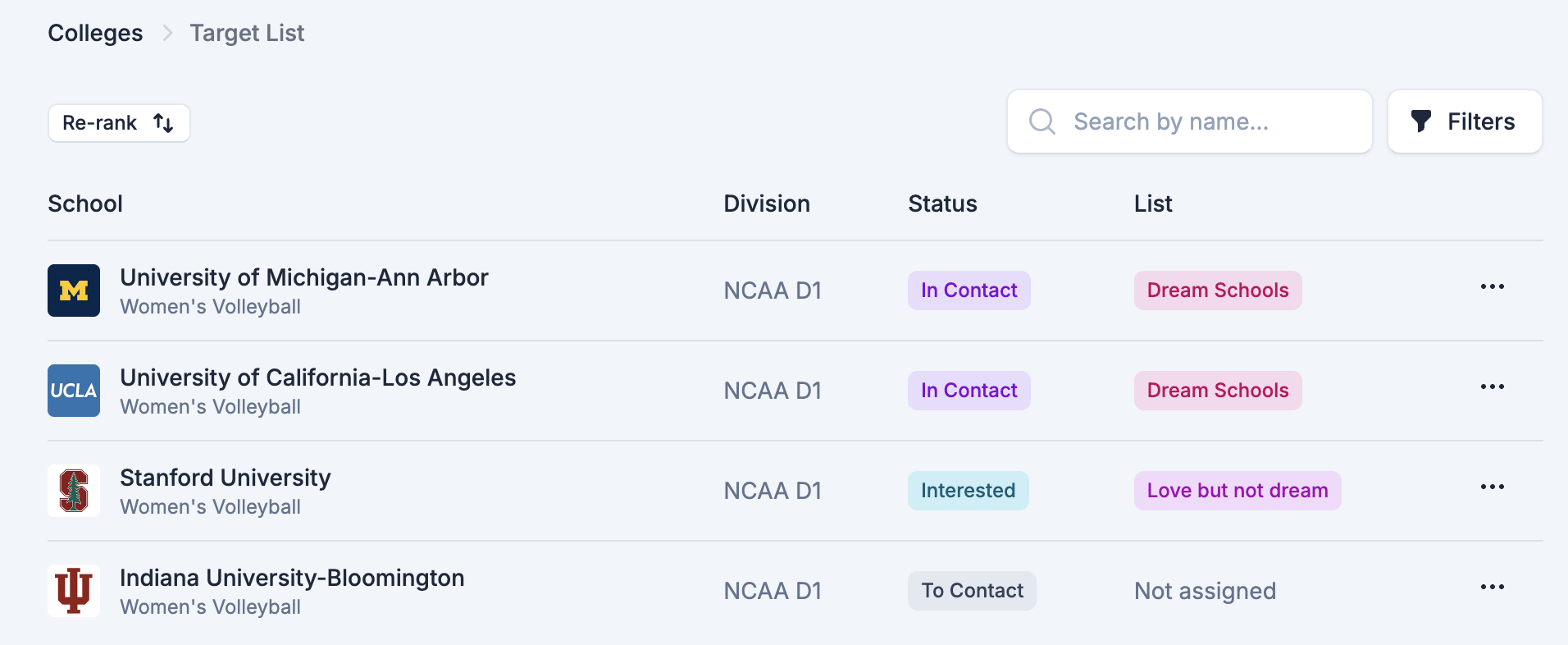
Task: Open the ellipsis menu for Stanford row
Action: click(1493, 487)
